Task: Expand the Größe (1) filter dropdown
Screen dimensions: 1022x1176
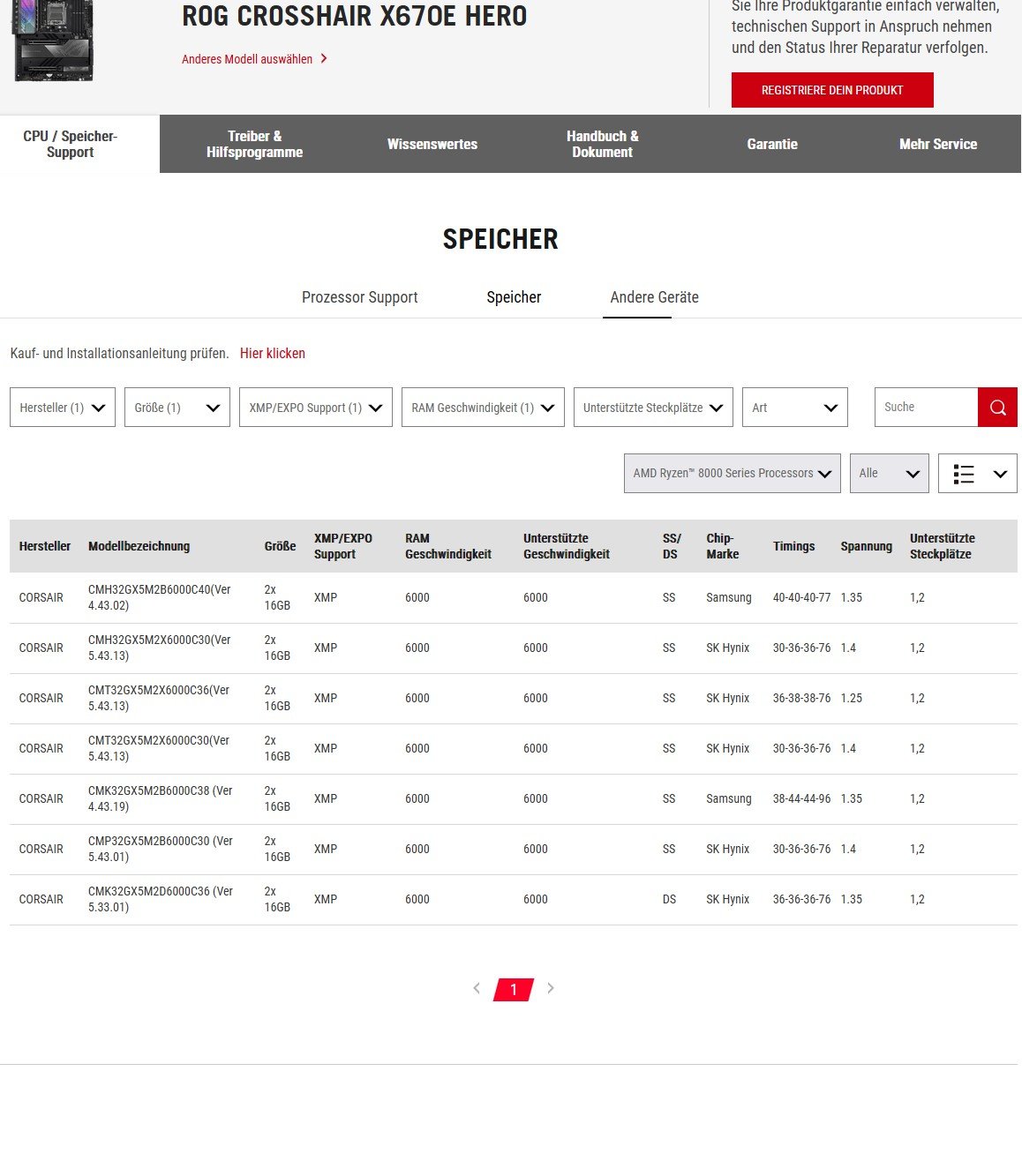Action: pyautogui.click(x=177, y=408)
